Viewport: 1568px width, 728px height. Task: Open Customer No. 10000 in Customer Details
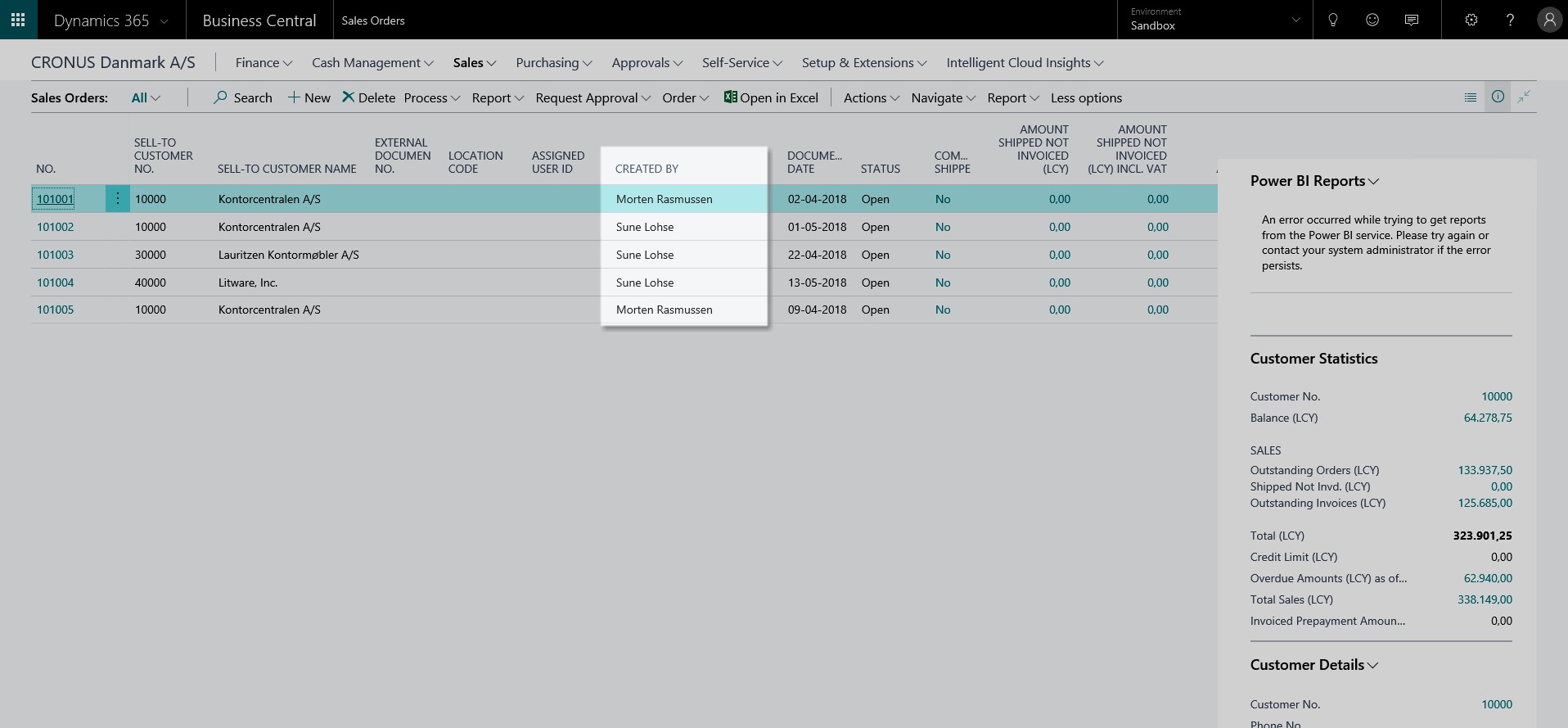pos(1497,704)
